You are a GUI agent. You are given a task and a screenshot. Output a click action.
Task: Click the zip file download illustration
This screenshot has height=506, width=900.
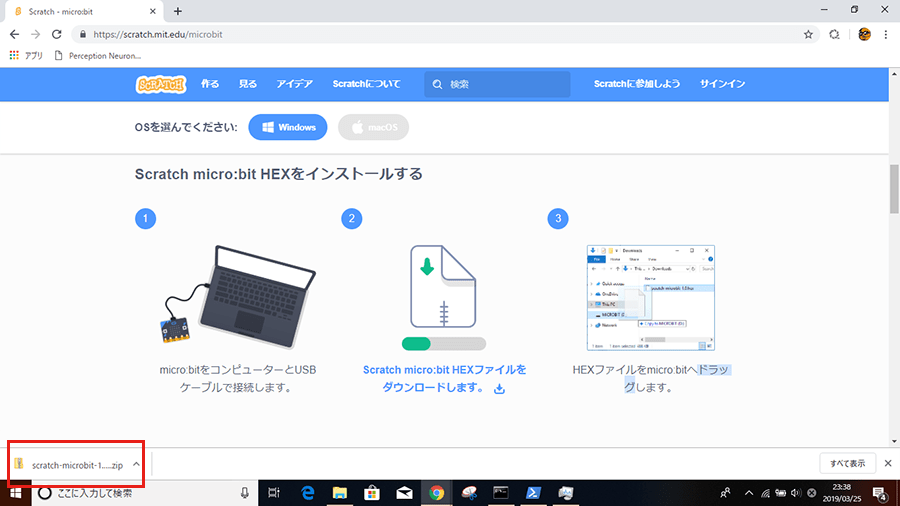pyautogui.click(x=443, y=286)
